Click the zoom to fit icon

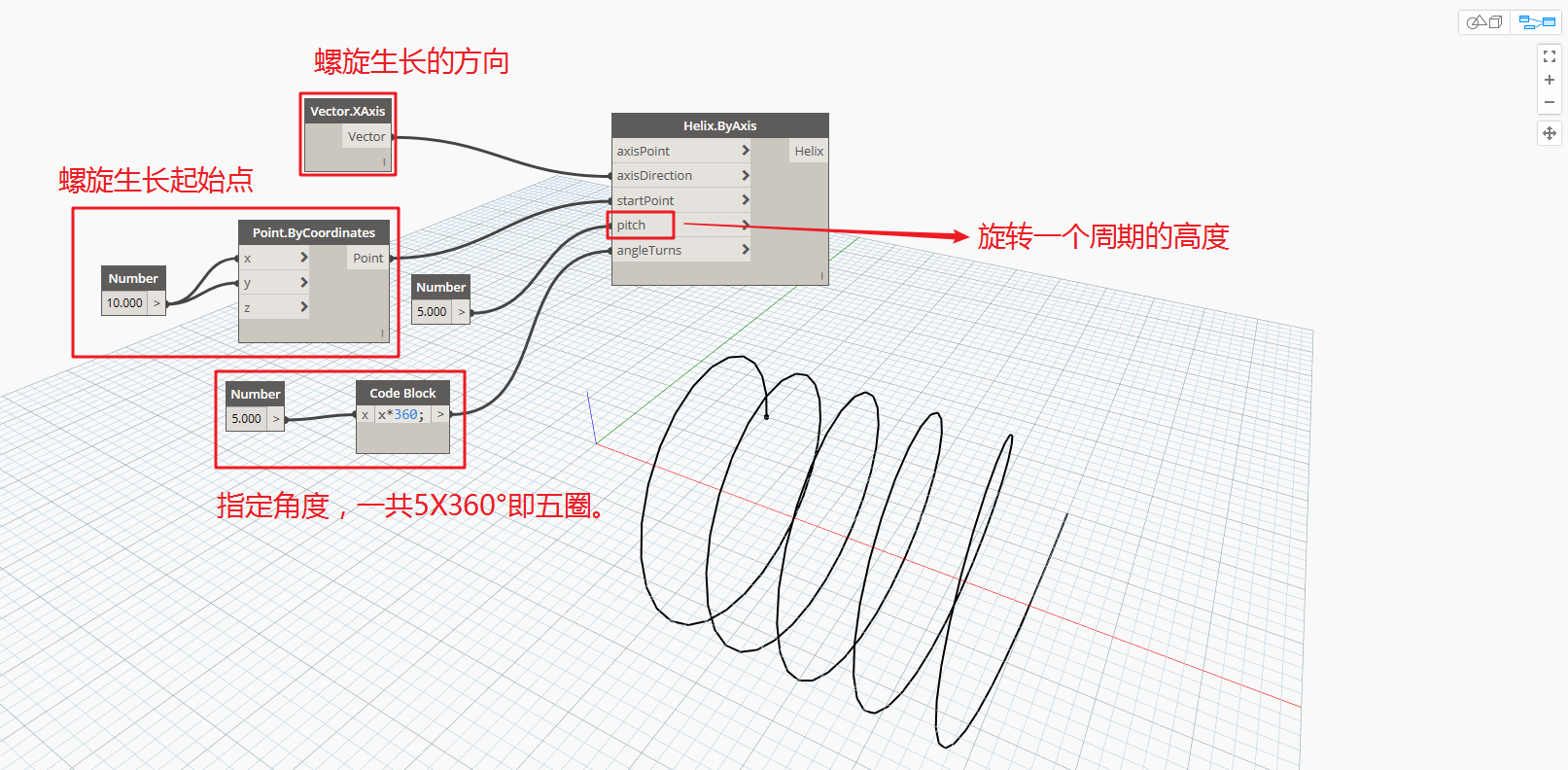(1550, 57)
